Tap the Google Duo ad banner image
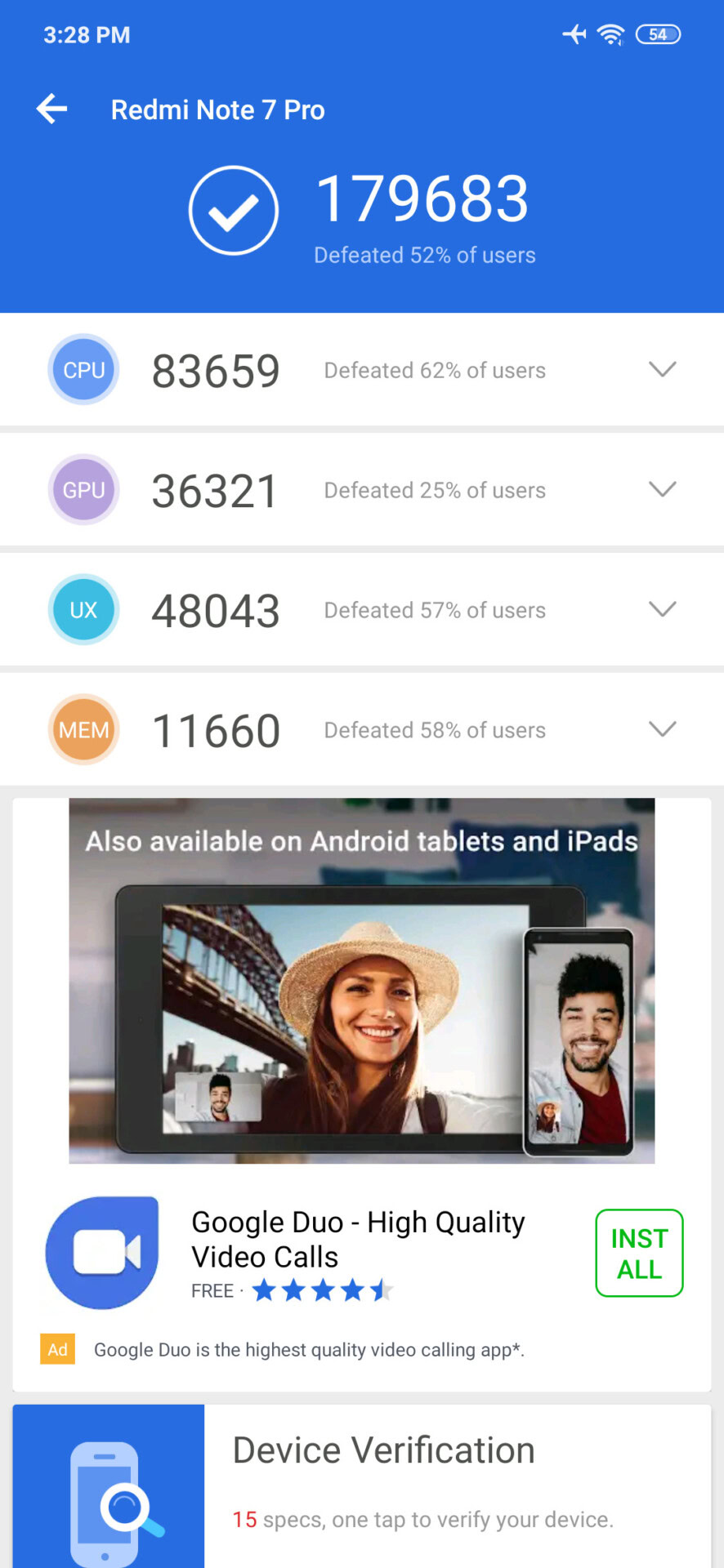Screen dimensions: 724x1568 click(362, 981)
